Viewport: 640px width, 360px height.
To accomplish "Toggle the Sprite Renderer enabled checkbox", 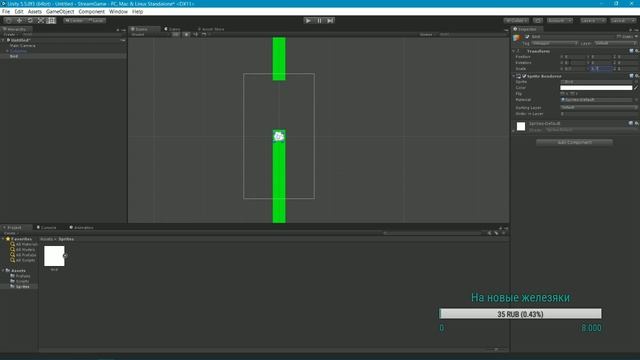I will point(524,76).
